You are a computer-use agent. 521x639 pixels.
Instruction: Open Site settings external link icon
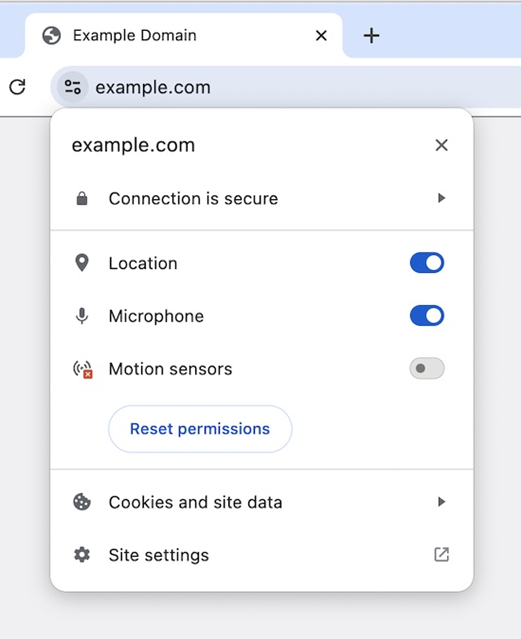point(442,555)
